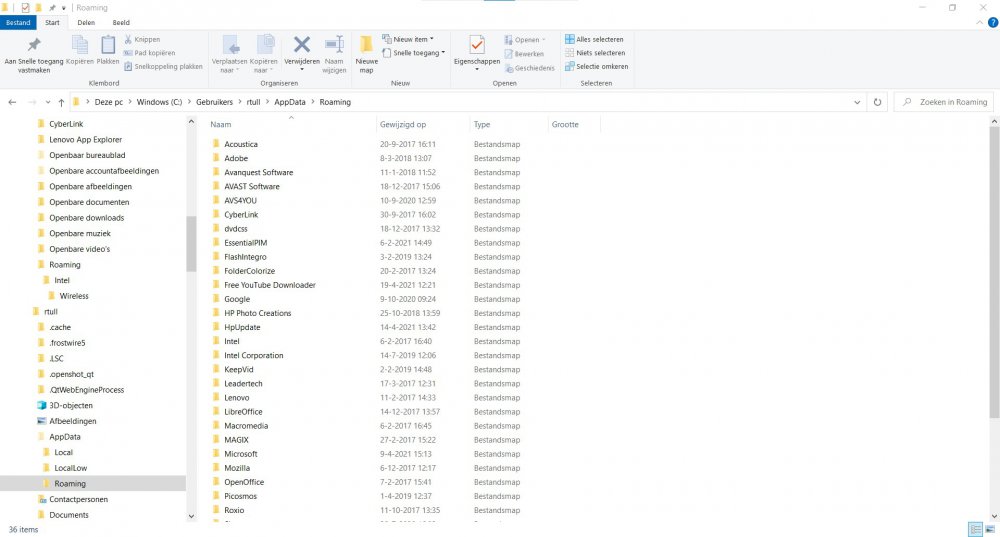The width and height of the screenshot is (1000, 537).
Task: Click the refresh button beside address bar
Action: point(877,102)
